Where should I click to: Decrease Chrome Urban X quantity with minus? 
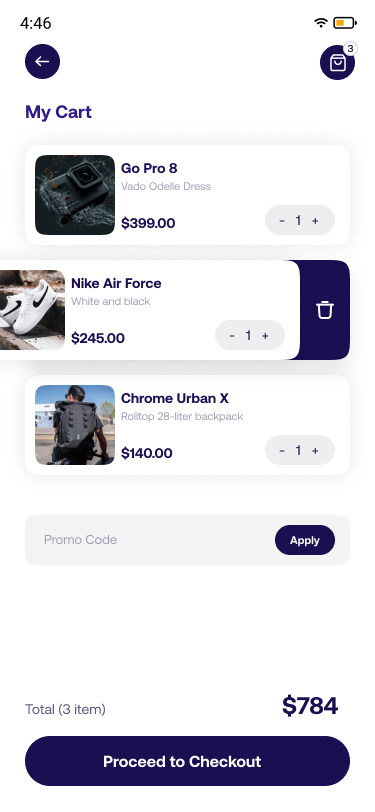point(282,451)
